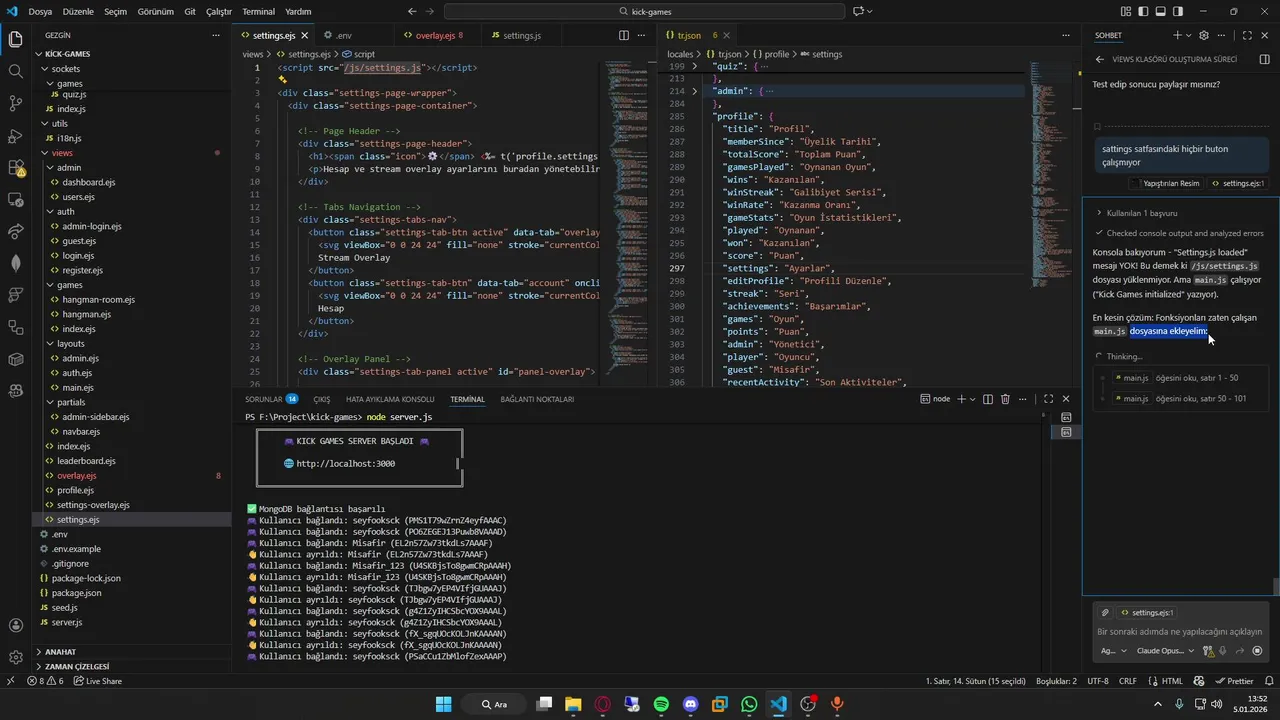Open chat tools configuration icon
This screenshot has width=1280, height=720.
[x=1208, y=651]
